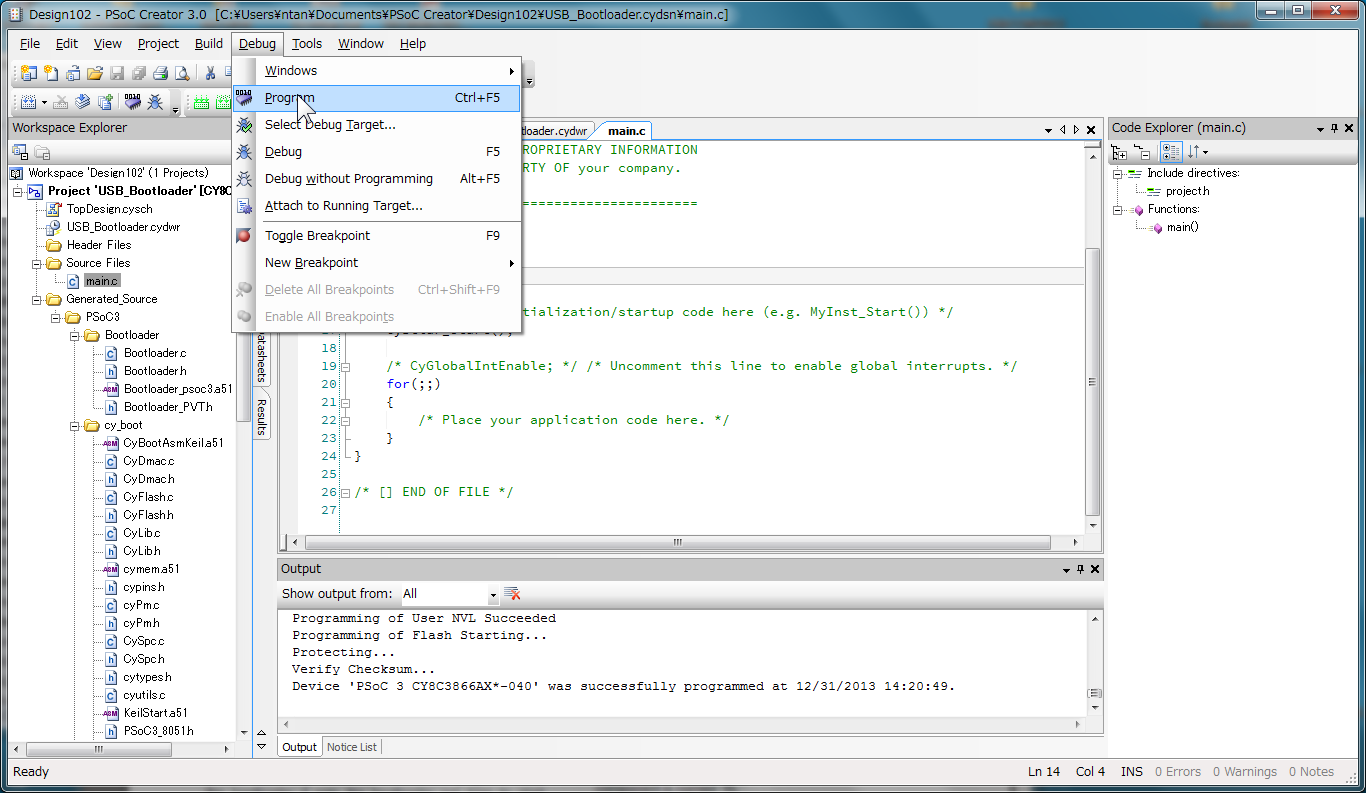Image resolution: width=1366 pixels, height=793 pixels.
Task: Click the 0 Errors status bar entry
Action: coord(1178,772)
